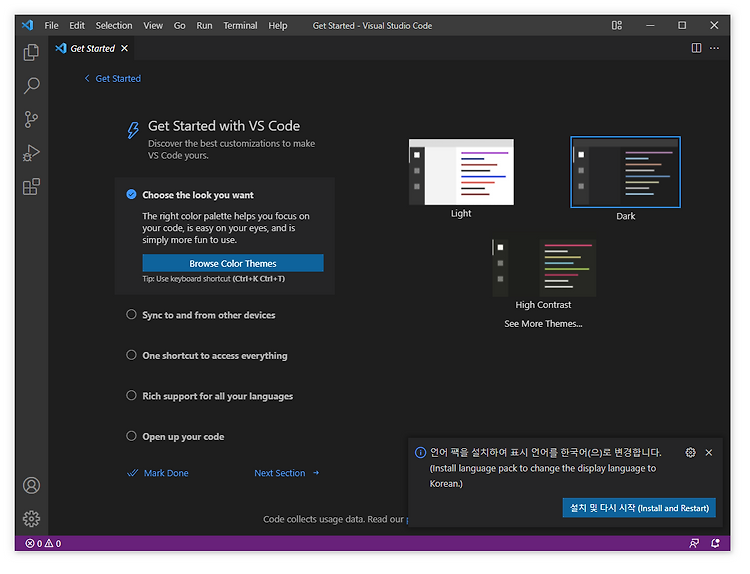This screenshot has height=574, width=750.
Task: Check 'Rich support for all your languages'
Action: 131,396
